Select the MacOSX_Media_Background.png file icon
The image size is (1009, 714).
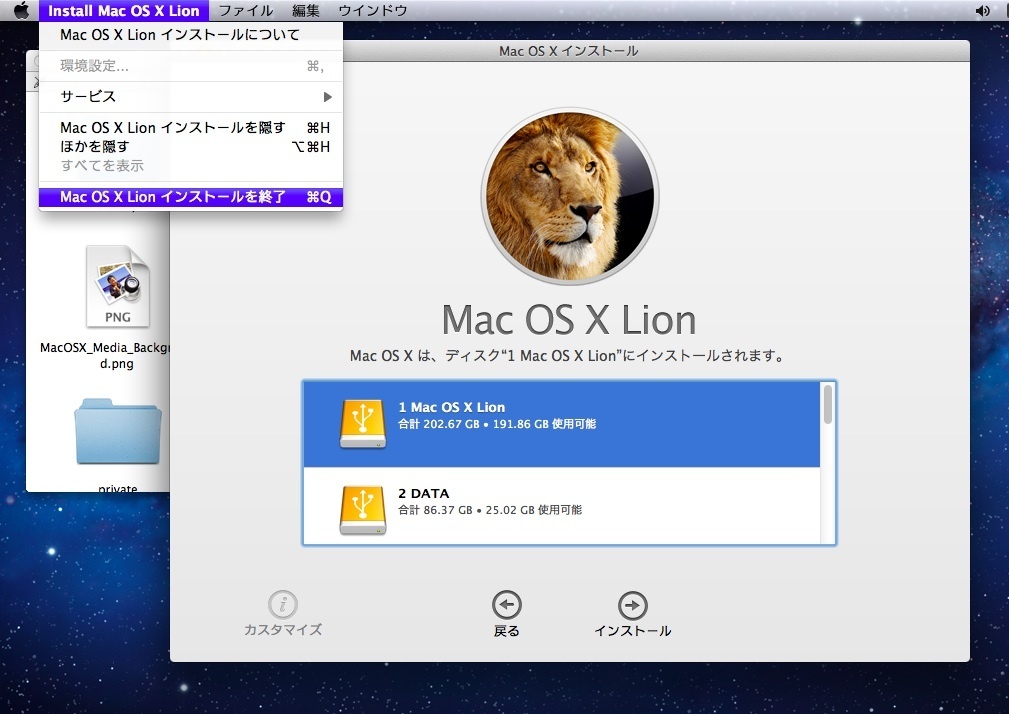pos(117,288)
